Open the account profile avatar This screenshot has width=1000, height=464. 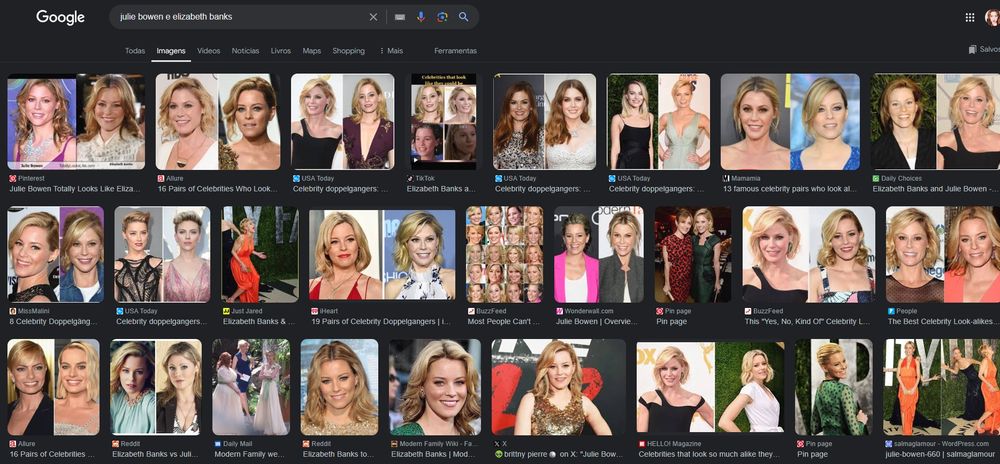pos(993,17)
